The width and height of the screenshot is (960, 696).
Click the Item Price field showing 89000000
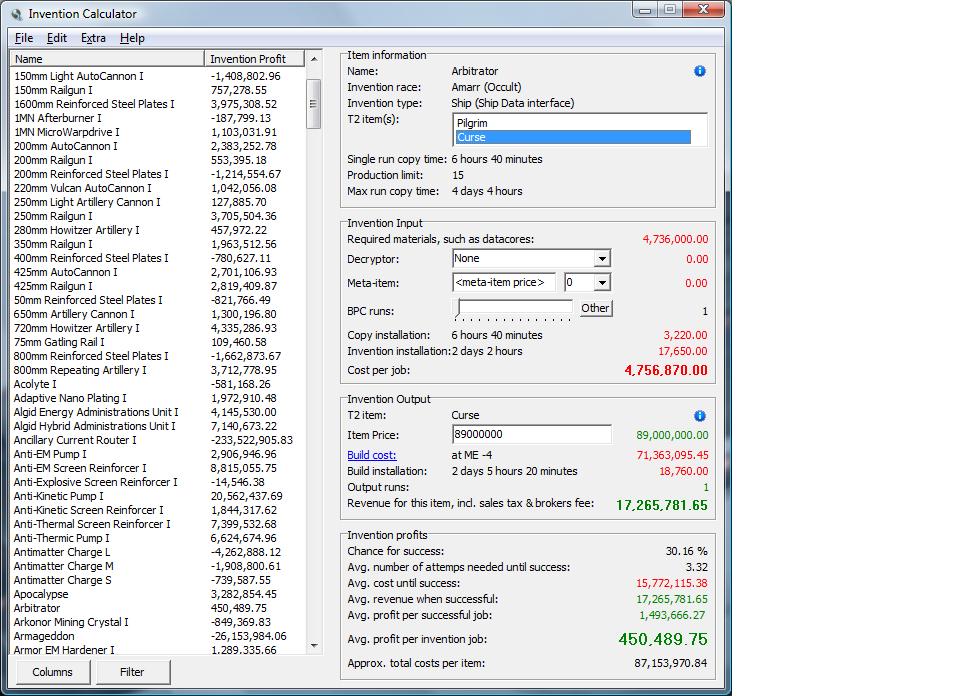pos(531,434)
